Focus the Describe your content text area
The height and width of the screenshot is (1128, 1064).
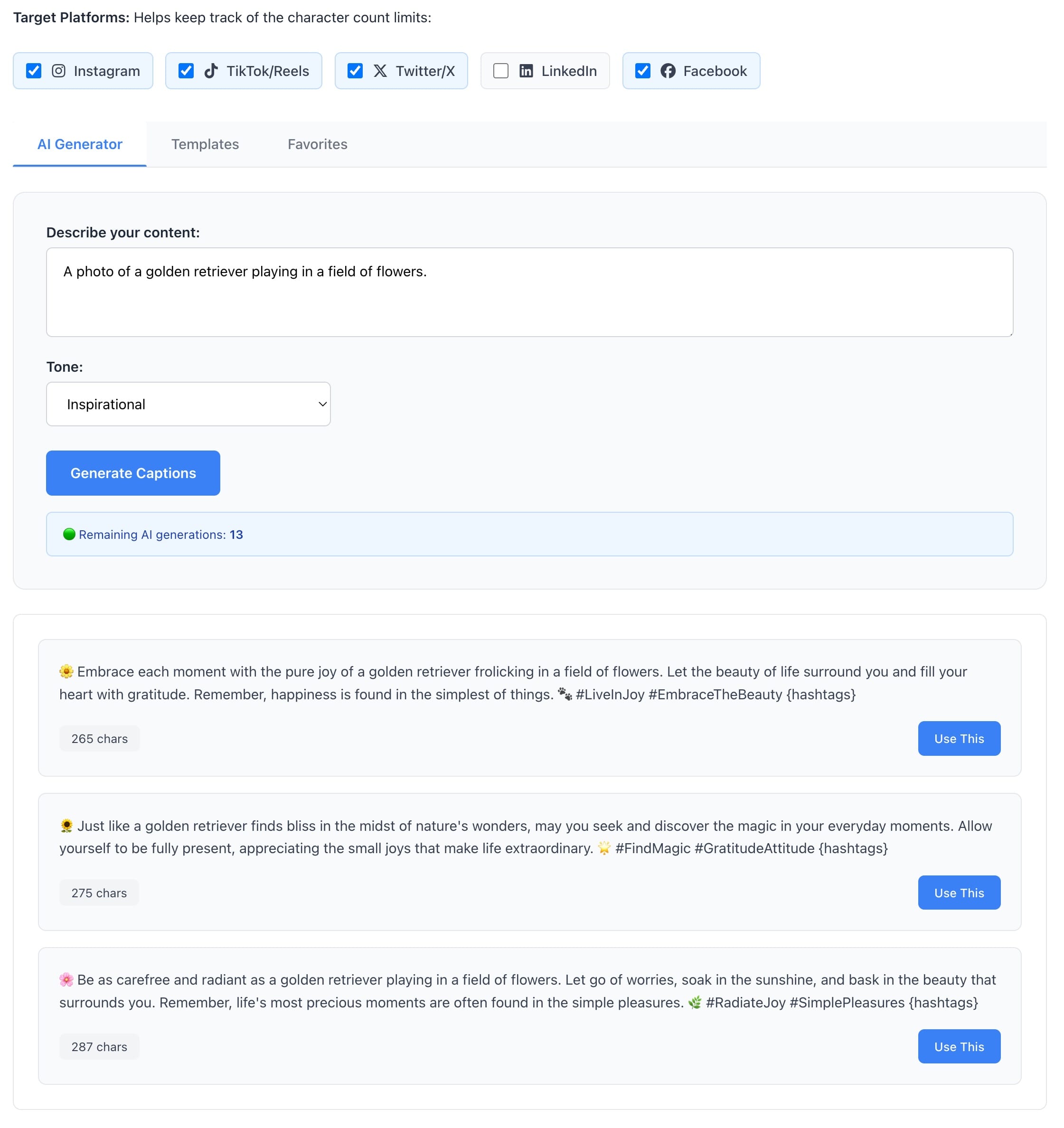(529, 292)
